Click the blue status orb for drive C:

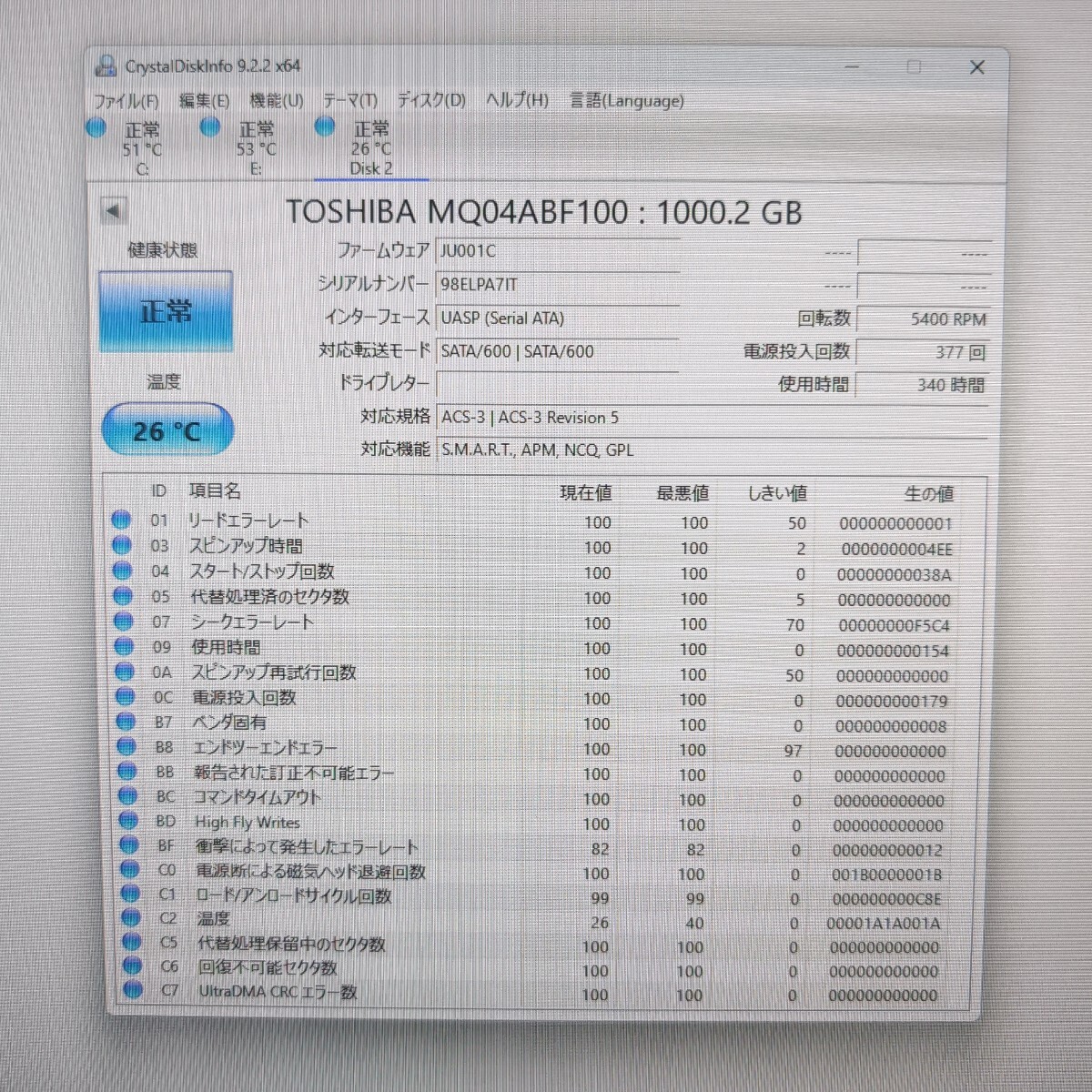point(96,127)
